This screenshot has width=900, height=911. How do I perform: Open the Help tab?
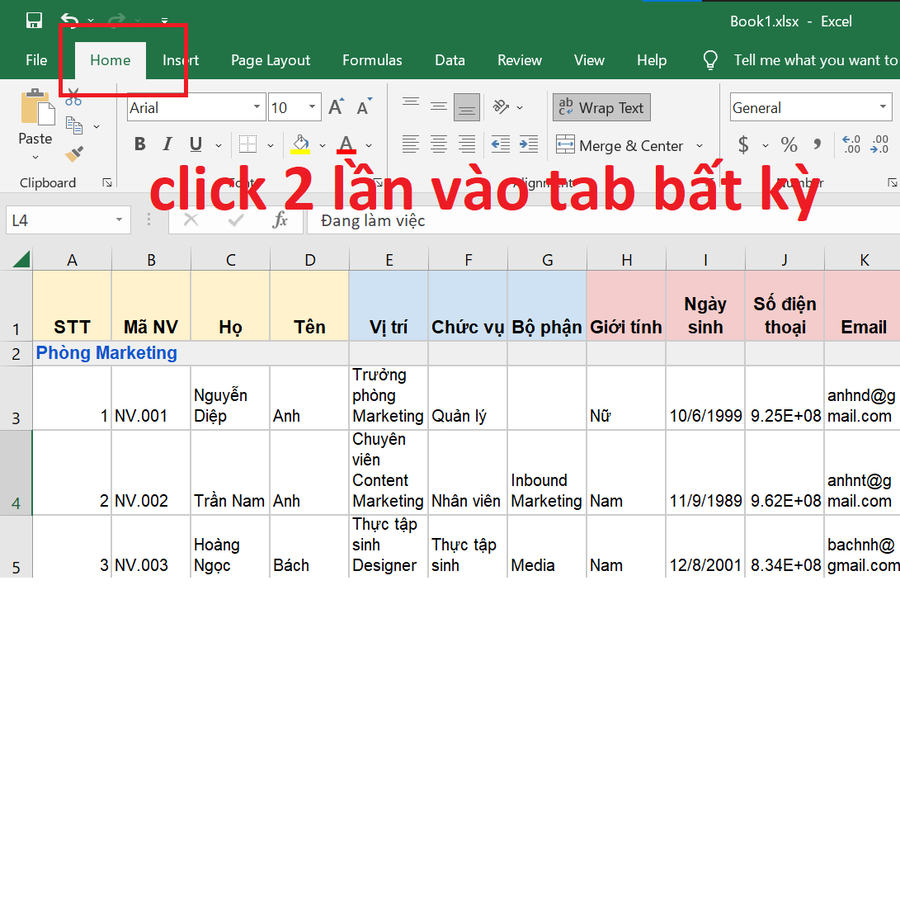click(652, 60)
